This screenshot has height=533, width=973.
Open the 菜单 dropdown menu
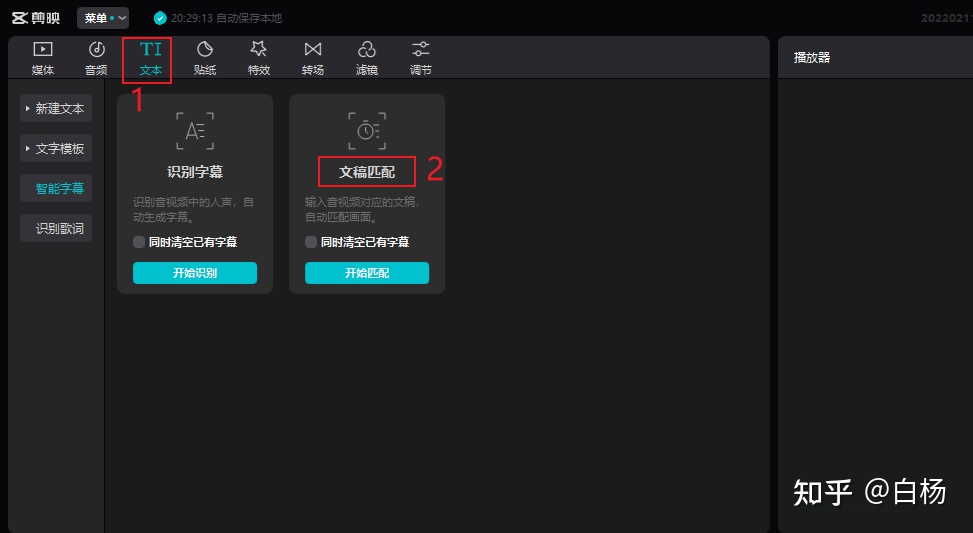[102, 18]
